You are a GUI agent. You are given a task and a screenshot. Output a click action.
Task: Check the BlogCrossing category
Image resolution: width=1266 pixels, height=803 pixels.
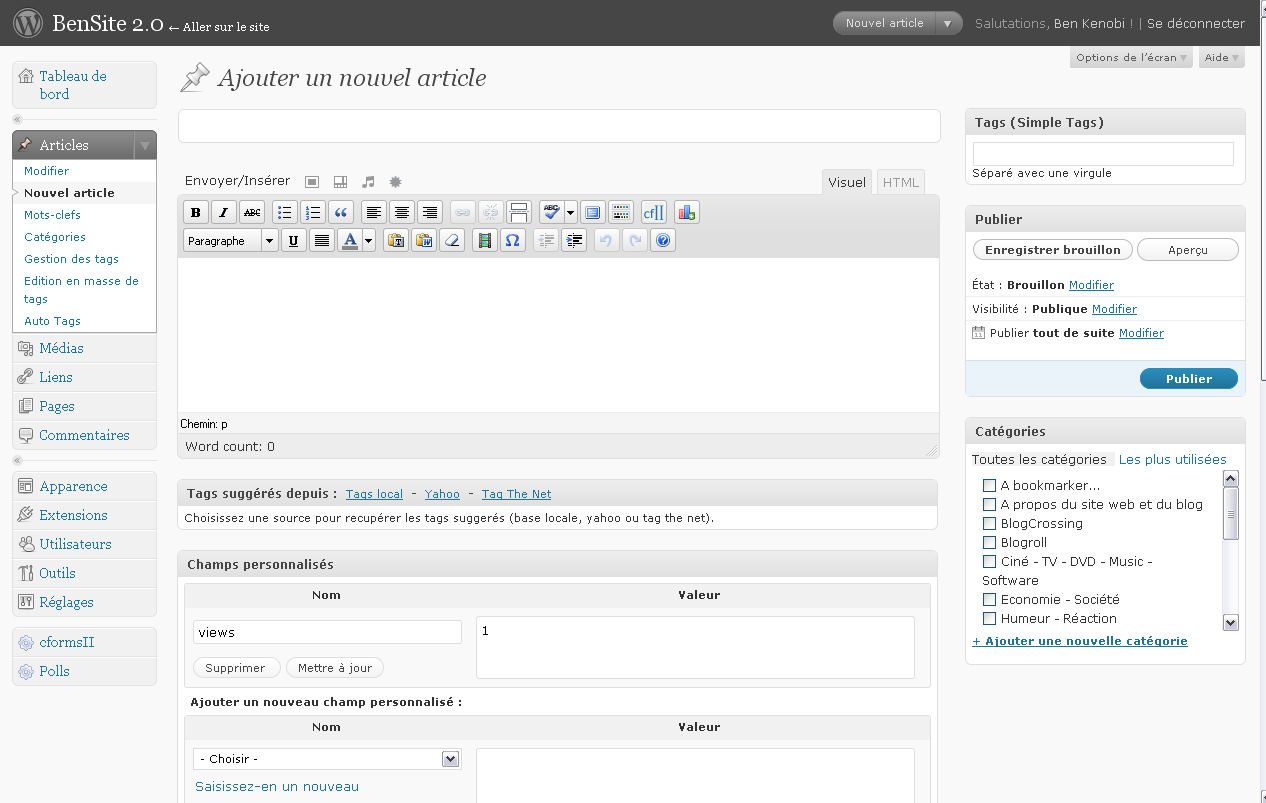(989, 524)
